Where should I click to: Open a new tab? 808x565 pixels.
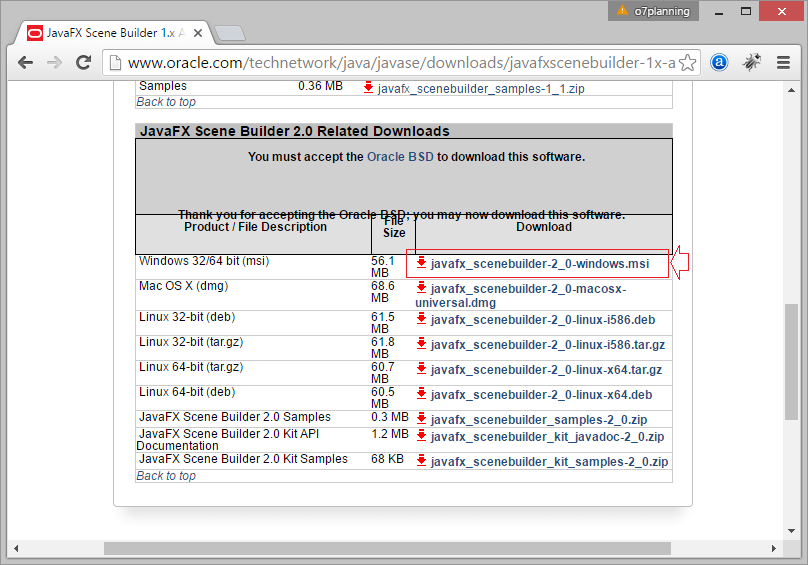click(x=230, y=33)
